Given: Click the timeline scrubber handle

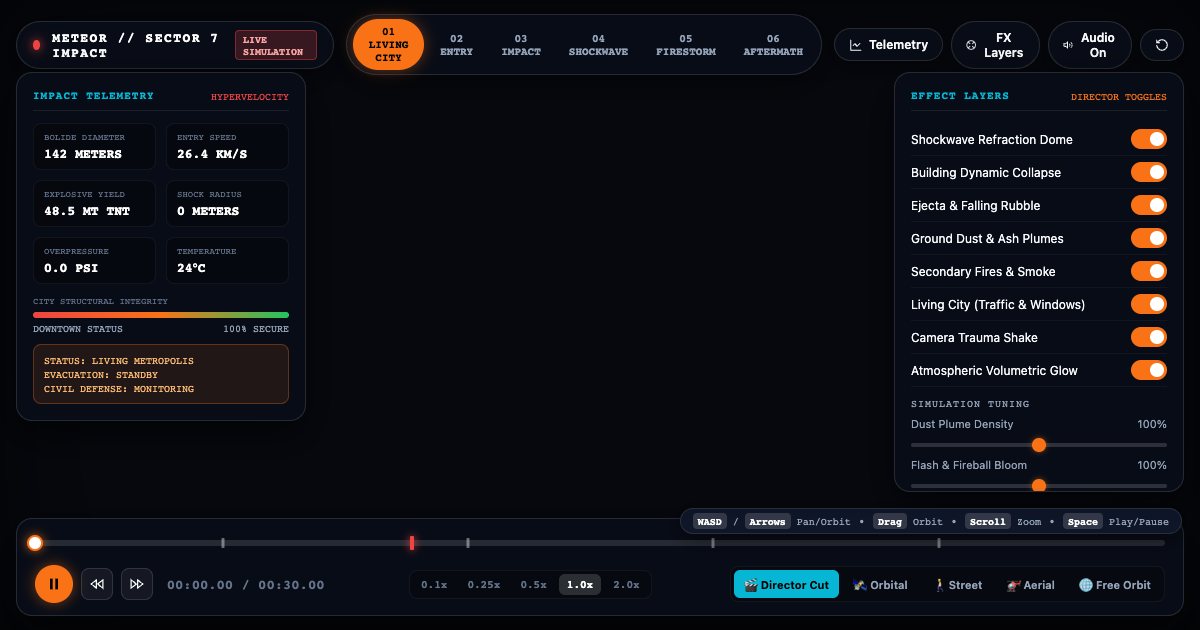Looking at the screenshot, I should [35, 543].
